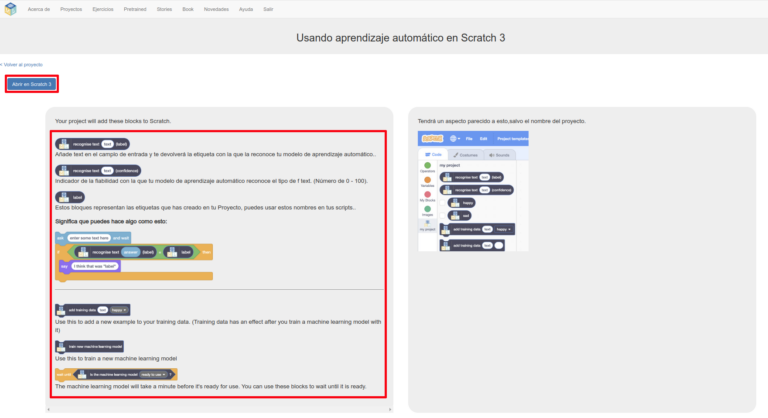Select the Sounds tab in Scratch preview
Screen dimensions: 768x418
click(x=498, y=155)
